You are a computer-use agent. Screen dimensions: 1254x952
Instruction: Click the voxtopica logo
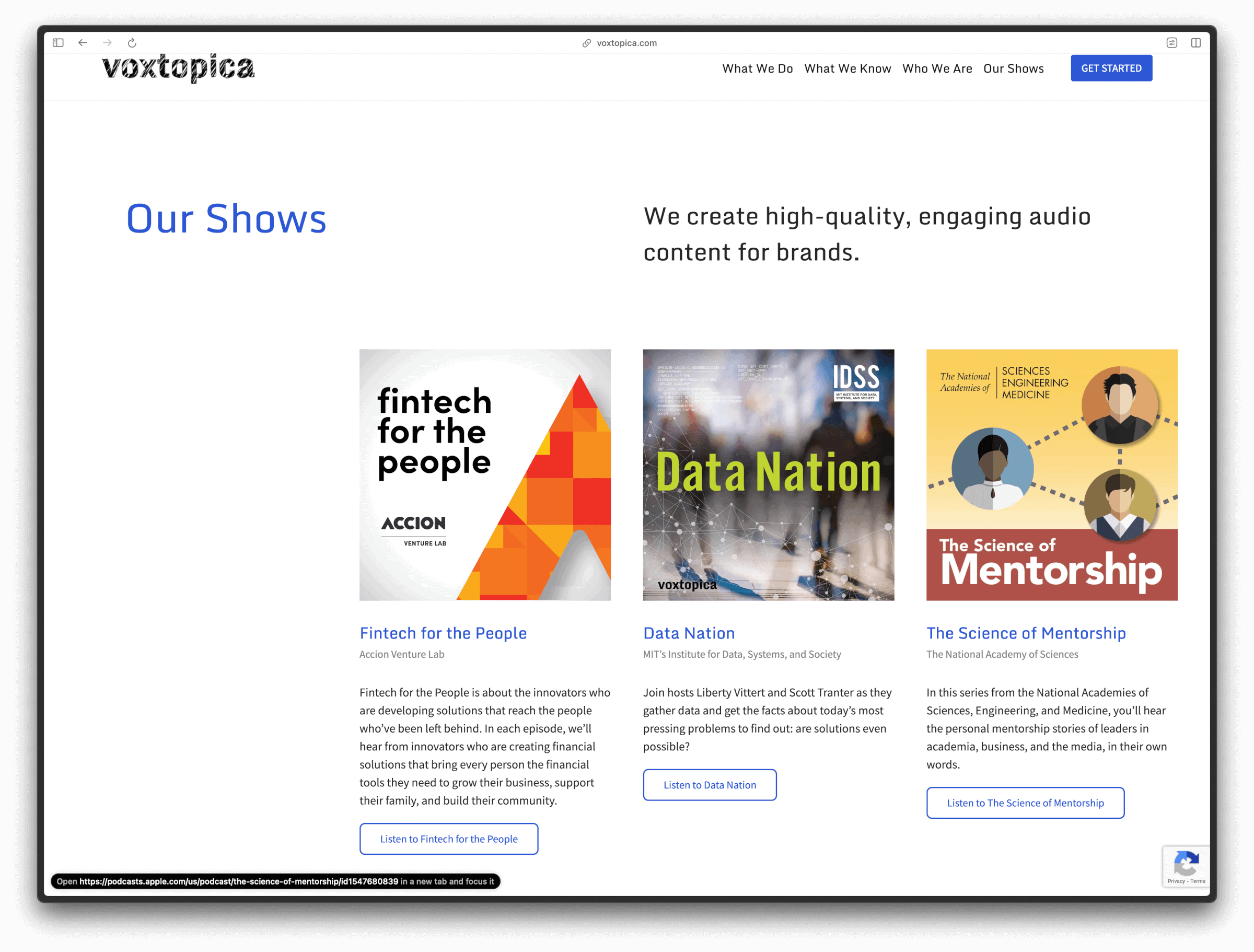(x=178, y=68)
